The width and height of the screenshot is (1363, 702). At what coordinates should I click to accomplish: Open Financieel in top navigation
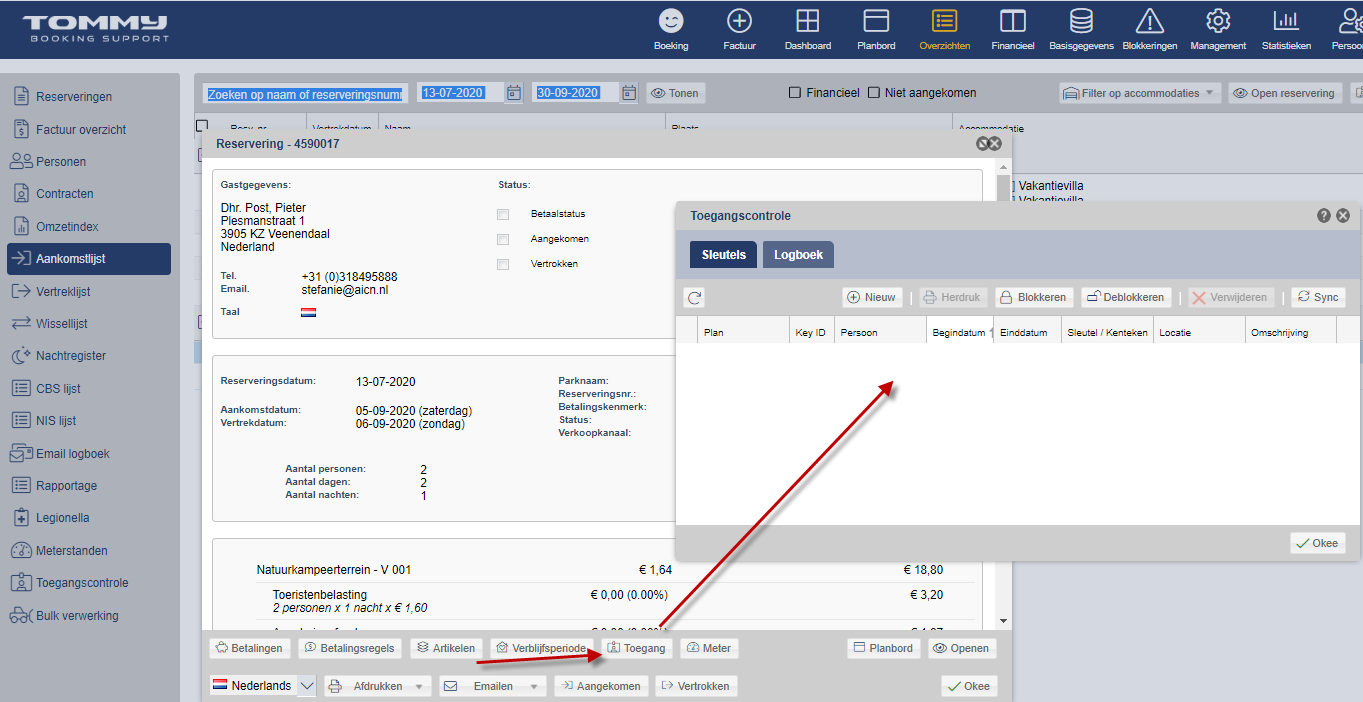(x=1012, y=29)
